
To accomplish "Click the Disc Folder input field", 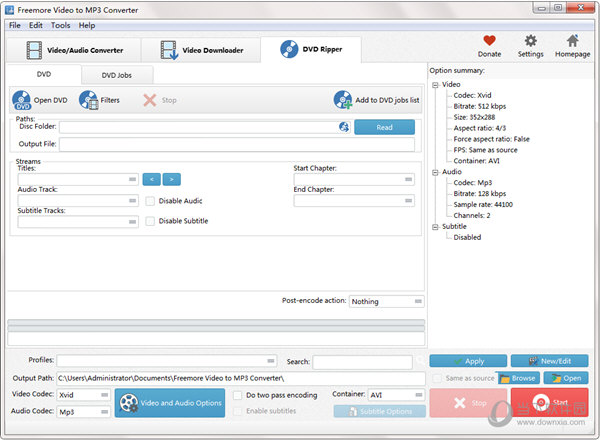I will pos(199,127).
